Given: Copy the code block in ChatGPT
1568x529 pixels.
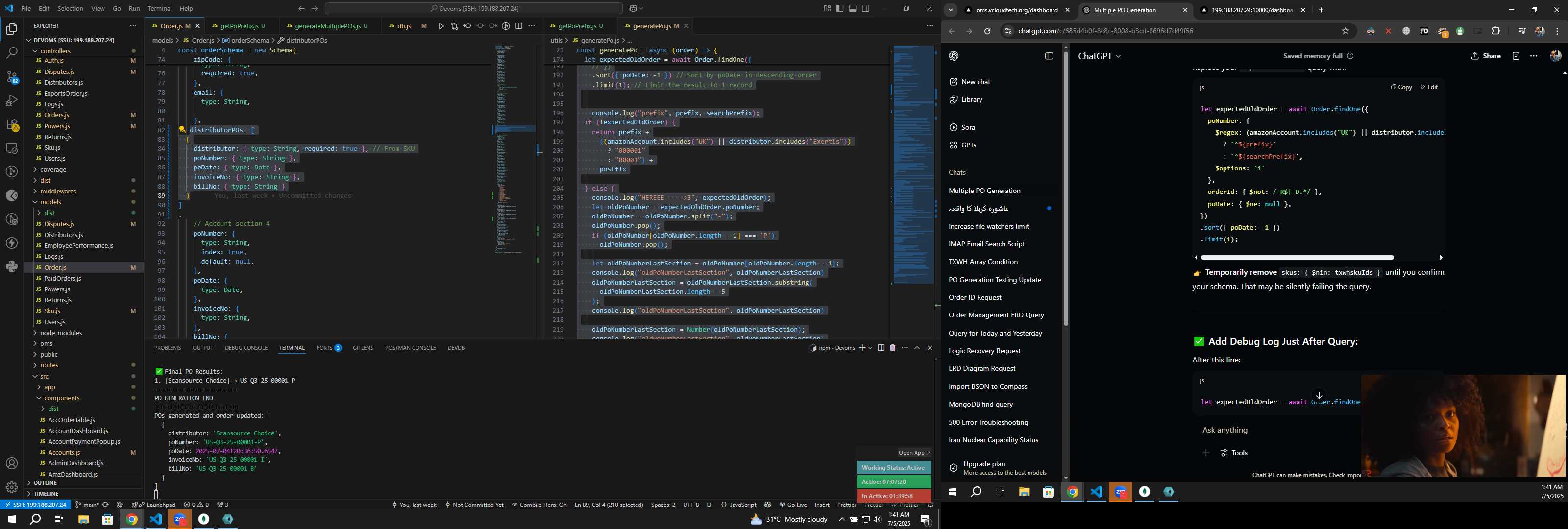Looking at the screenshot, I should coord(1401,87).
